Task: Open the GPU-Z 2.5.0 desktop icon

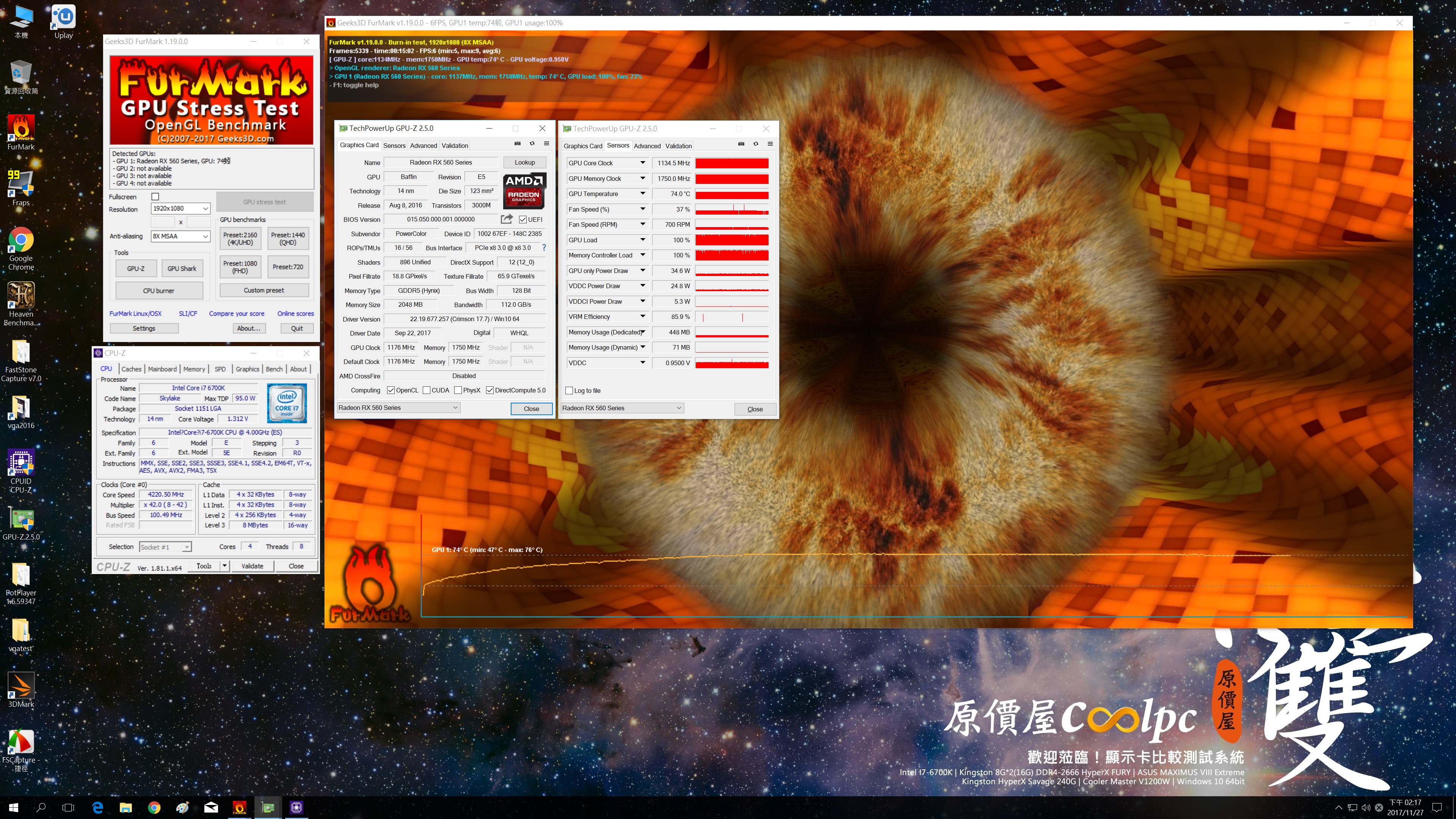Action: click(21, 523)
